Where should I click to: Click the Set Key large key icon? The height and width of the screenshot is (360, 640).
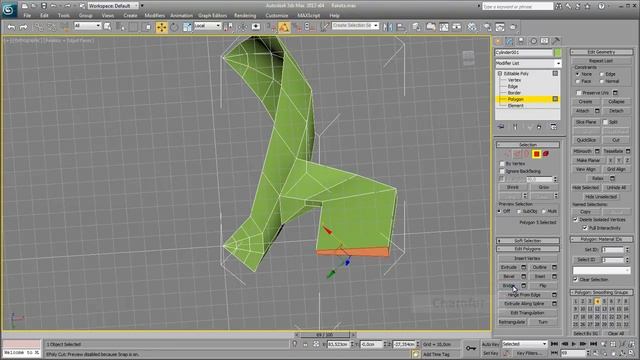(471, 348)
